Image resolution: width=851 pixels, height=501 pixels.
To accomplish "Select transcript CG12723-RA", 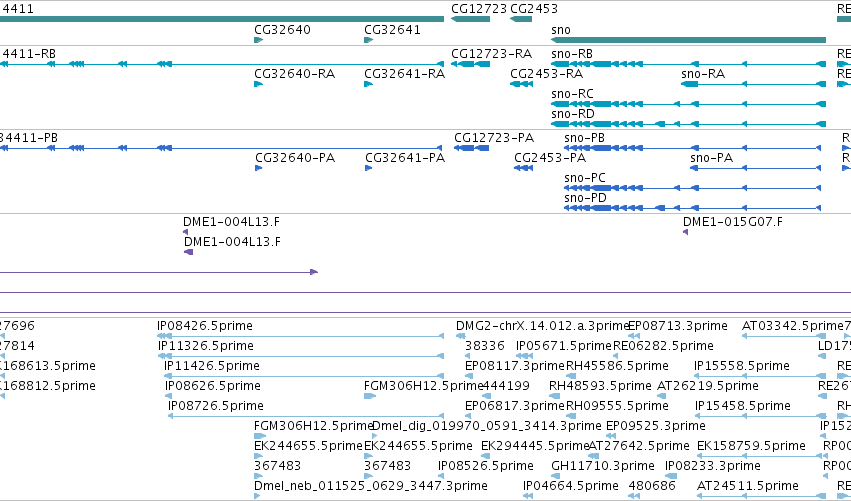I will tap(471, 64).
